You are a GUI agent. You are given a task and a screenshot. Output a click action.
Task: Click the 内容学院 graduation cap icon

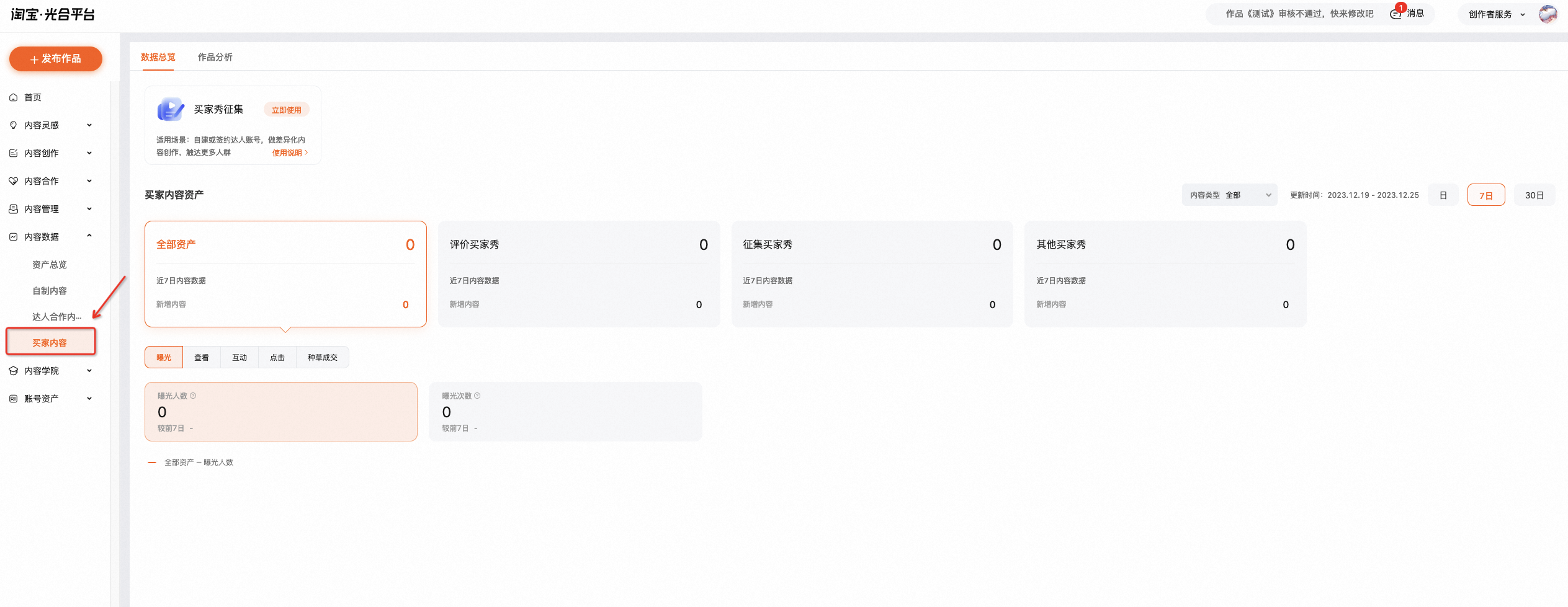pyautogui.click(x=13, y=371)
